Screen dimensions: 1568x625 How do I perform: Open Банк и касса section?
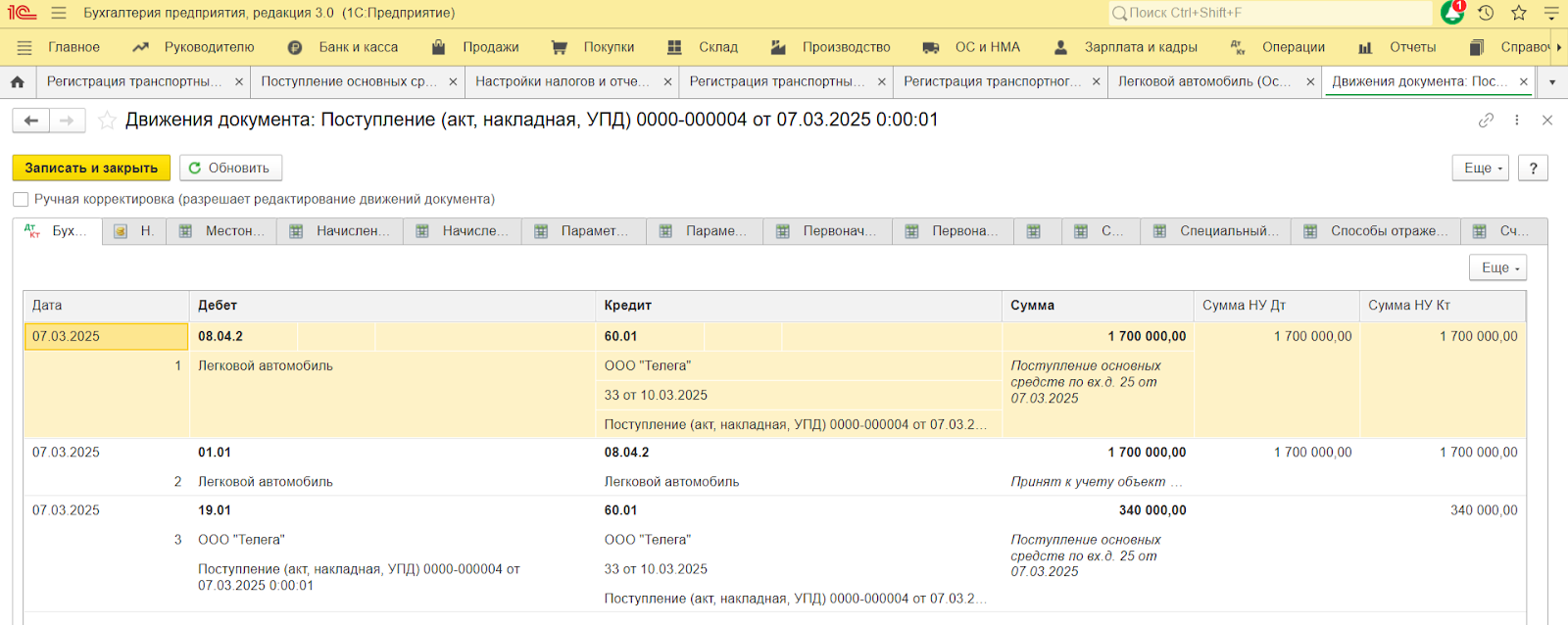[x=343, y=47]
